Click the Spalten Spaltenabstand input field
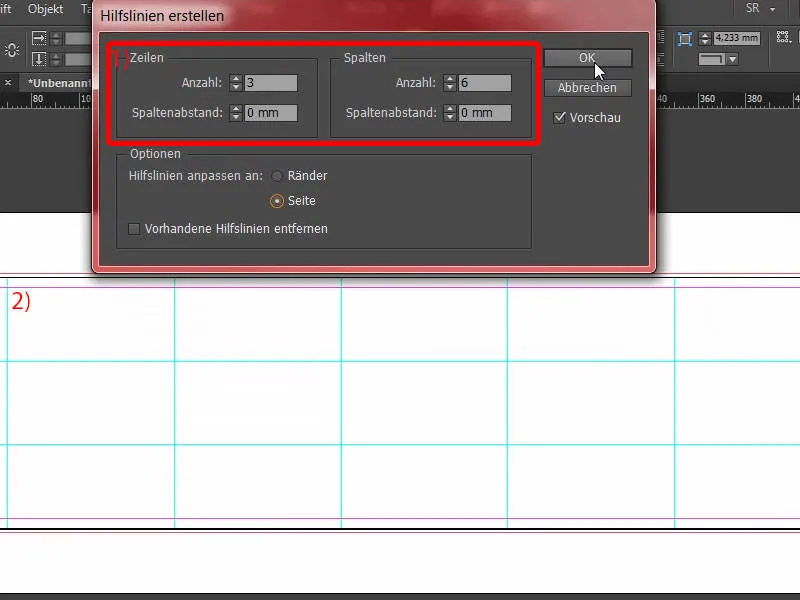800x600 pixels. coord(485,113)
